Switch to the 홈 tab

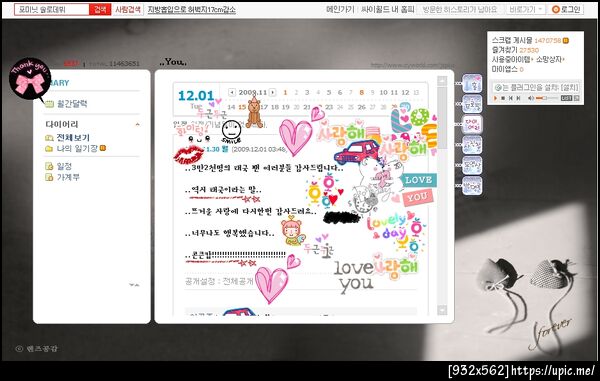pos(472,84)
